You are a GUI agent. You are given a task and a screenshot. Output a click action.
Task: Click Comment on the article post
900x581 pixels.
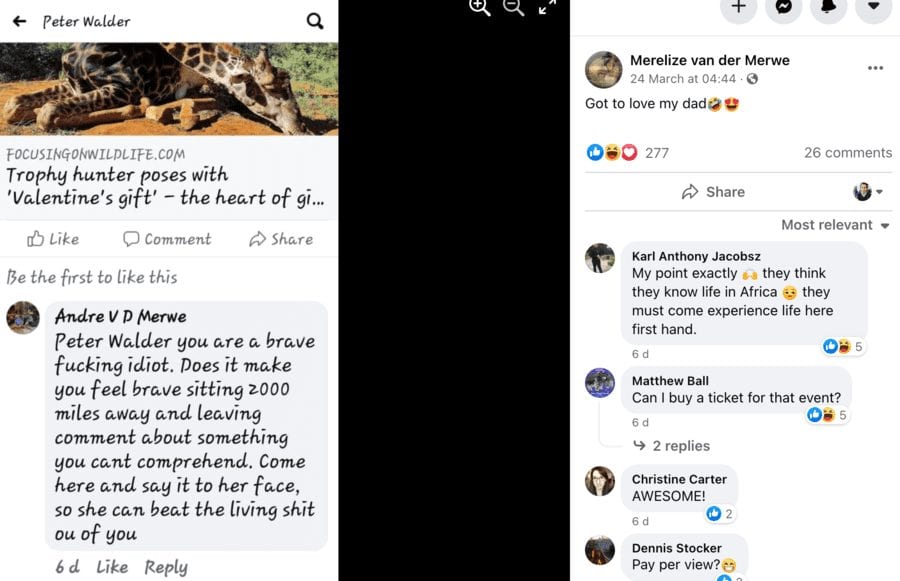(x=167, y=239)
